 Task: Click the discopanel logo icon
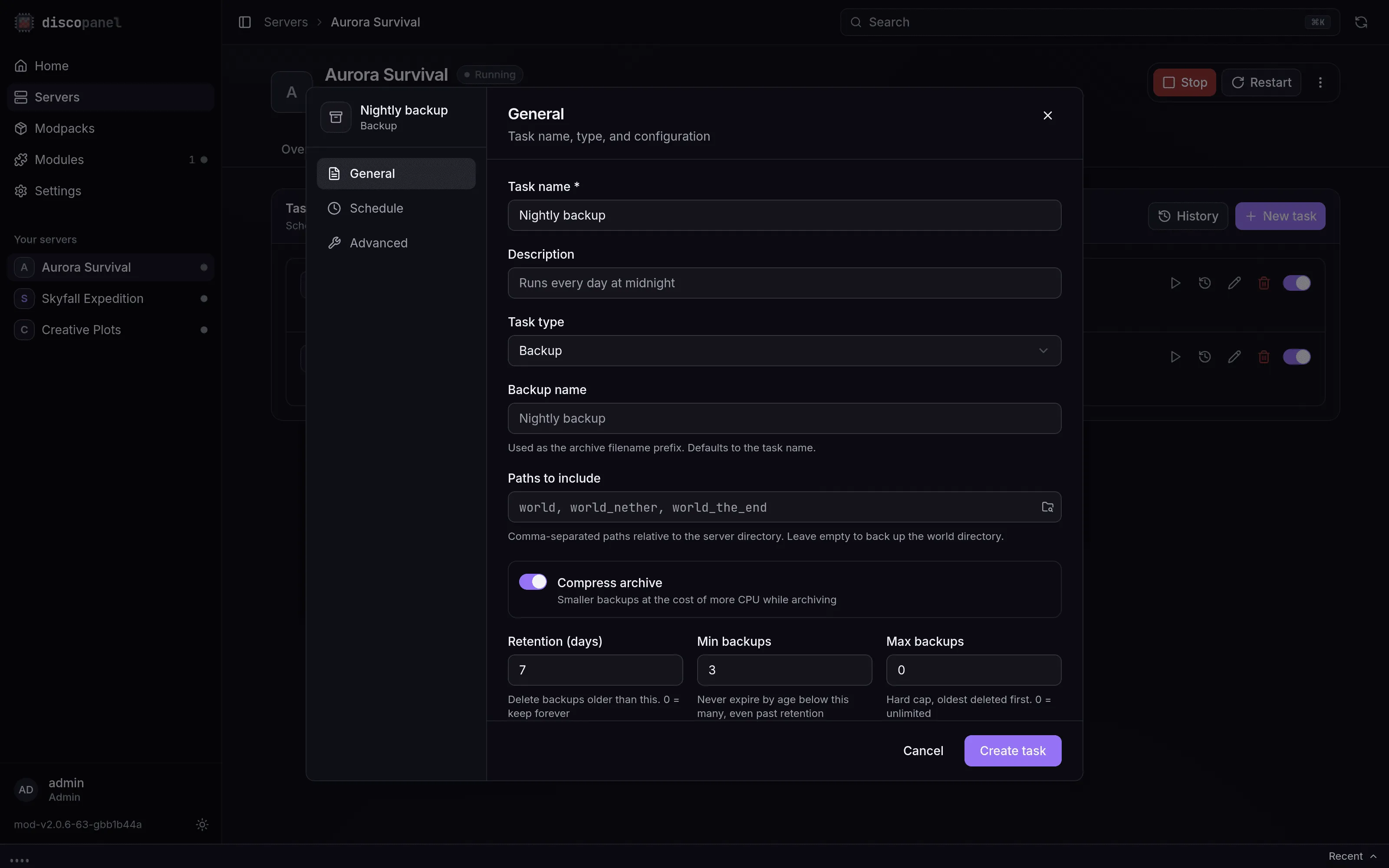click(x=24, y=23)
